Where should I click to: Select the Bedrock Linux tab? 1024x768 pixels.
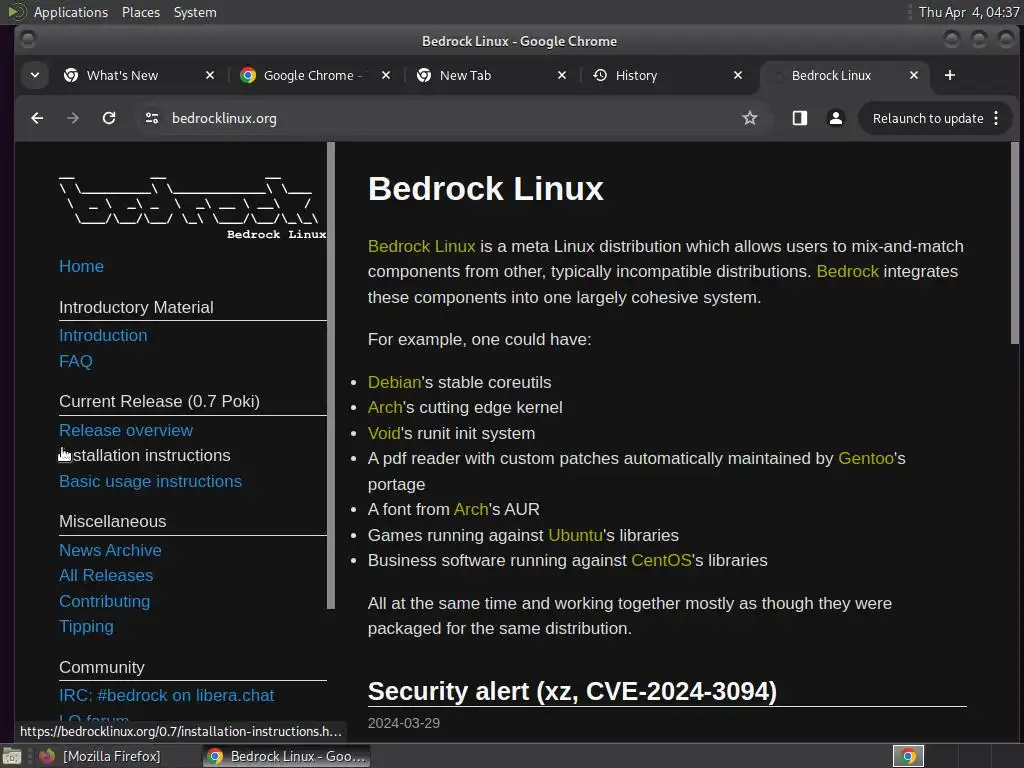click(831, 75)
